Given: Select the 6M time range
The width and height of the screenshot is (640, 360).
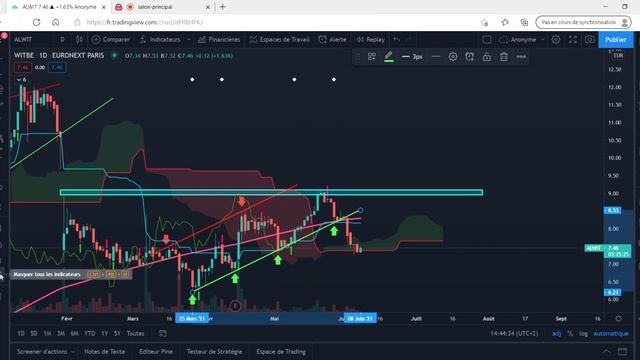Looking at the screenshot, I should pos(74,333).
